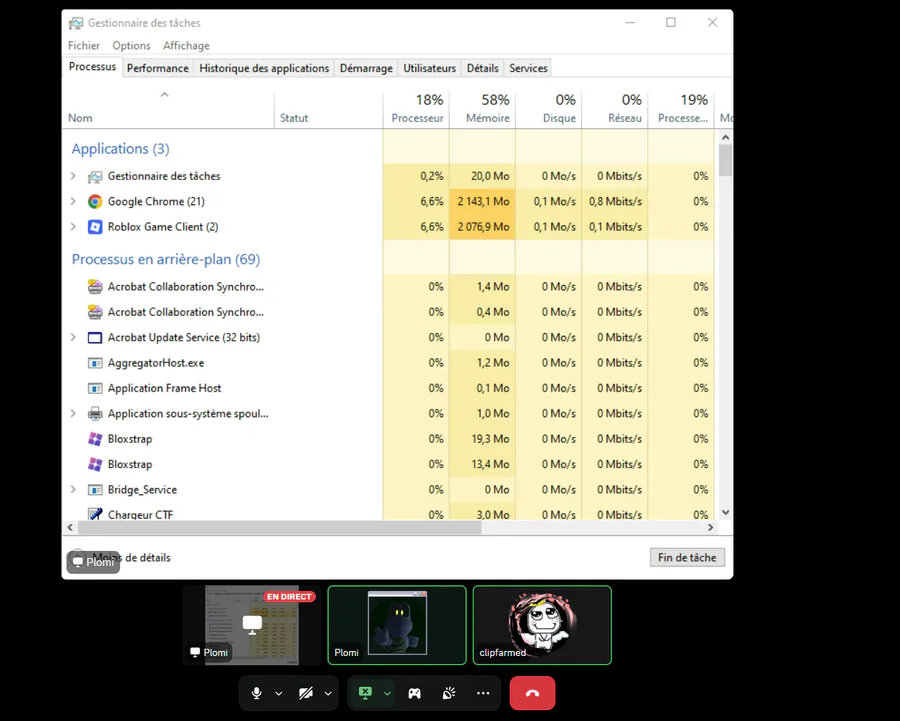This screenshot has width=900, height=721.
Task: Click the Fin de tâche button
Action: 687,557
